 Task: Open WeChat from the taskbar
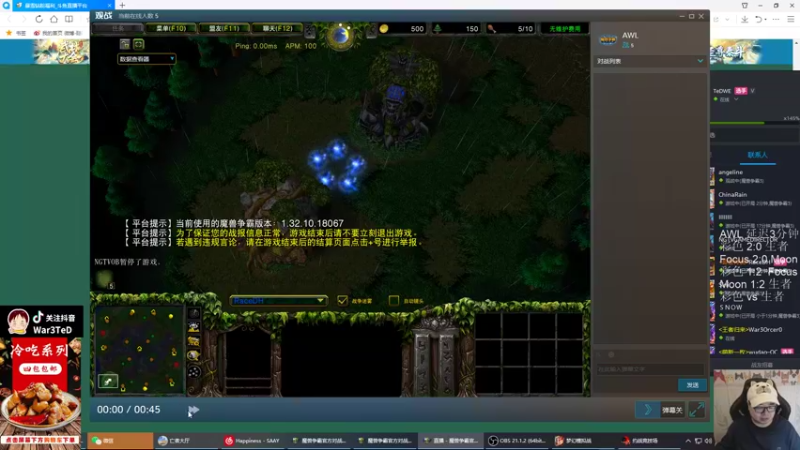[119, 440]
